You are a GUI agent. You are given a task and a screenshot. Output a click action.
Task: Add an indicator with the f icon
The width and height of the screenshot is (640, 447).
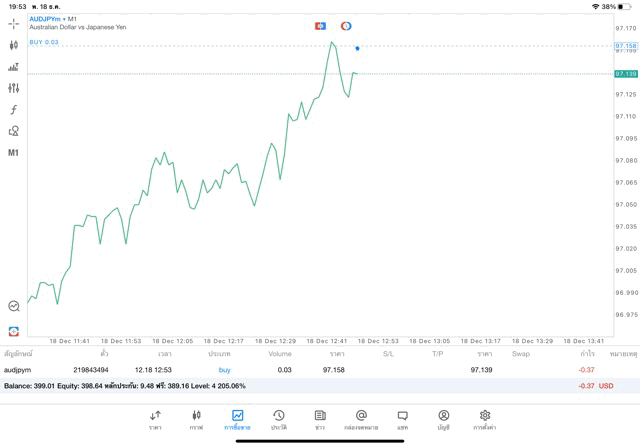point(13,110)
